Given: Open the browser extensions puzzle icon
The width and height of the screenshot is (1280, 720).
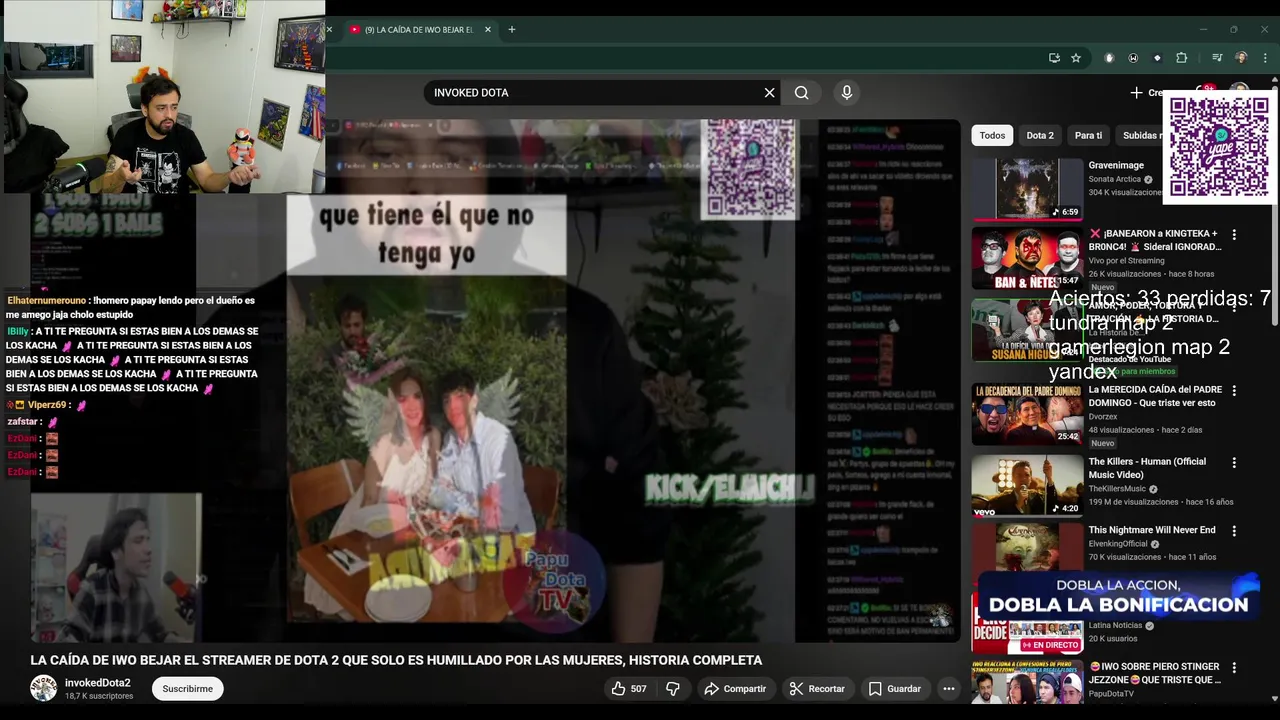Looking at the screenshot, I should [1181, 58].
